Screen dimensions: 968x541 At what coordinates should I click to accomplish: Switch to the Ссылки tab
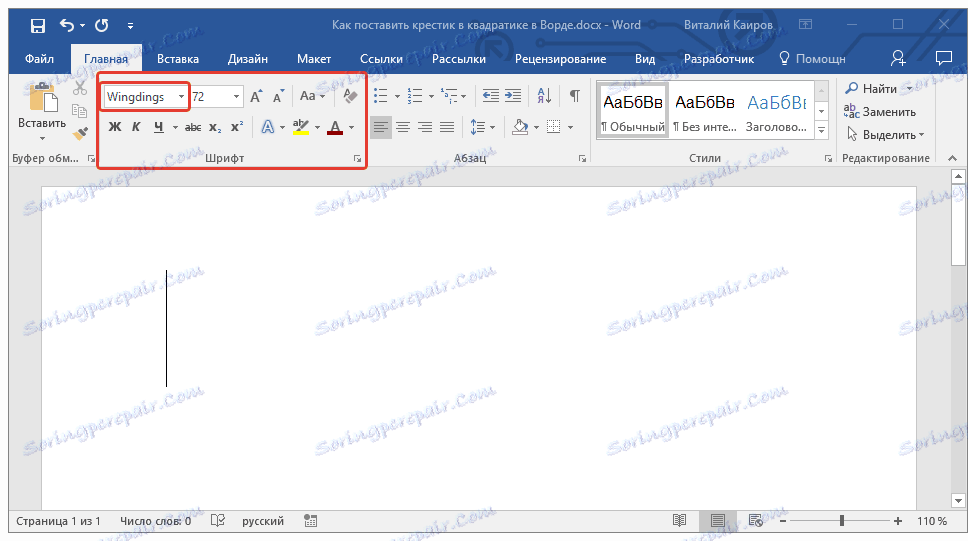381,59
